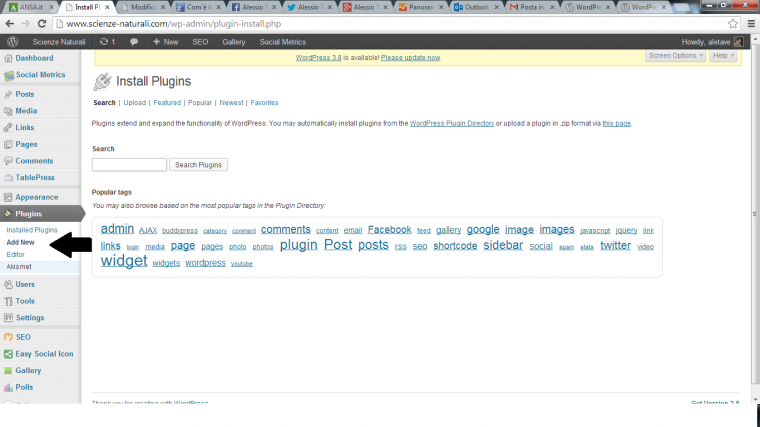Open Installed Plugins submenu item
This screenshot has height=427, width=760.
pos(32,230)
